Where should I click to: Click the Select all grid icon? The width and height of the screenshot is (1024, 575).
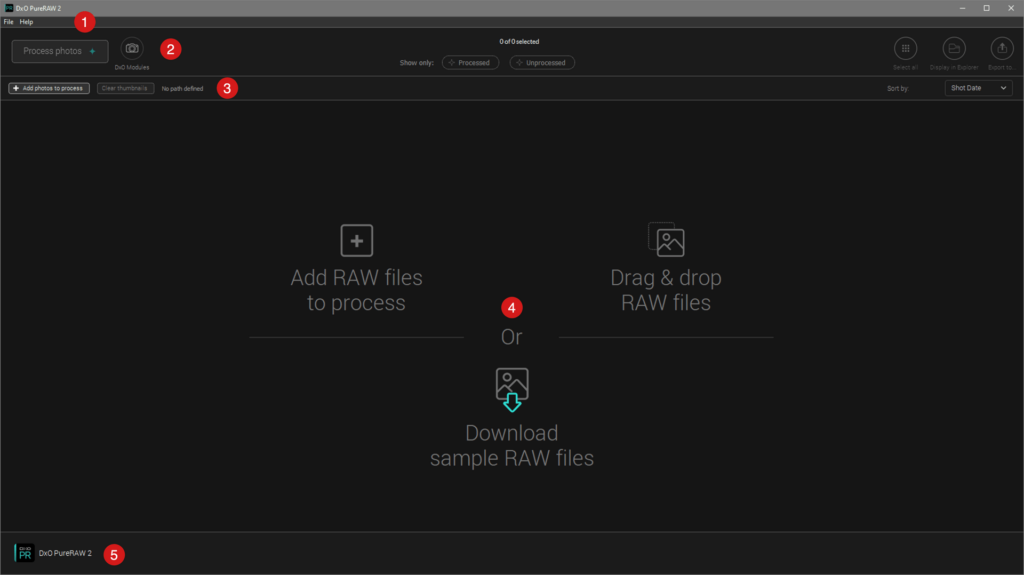point(905,48)
